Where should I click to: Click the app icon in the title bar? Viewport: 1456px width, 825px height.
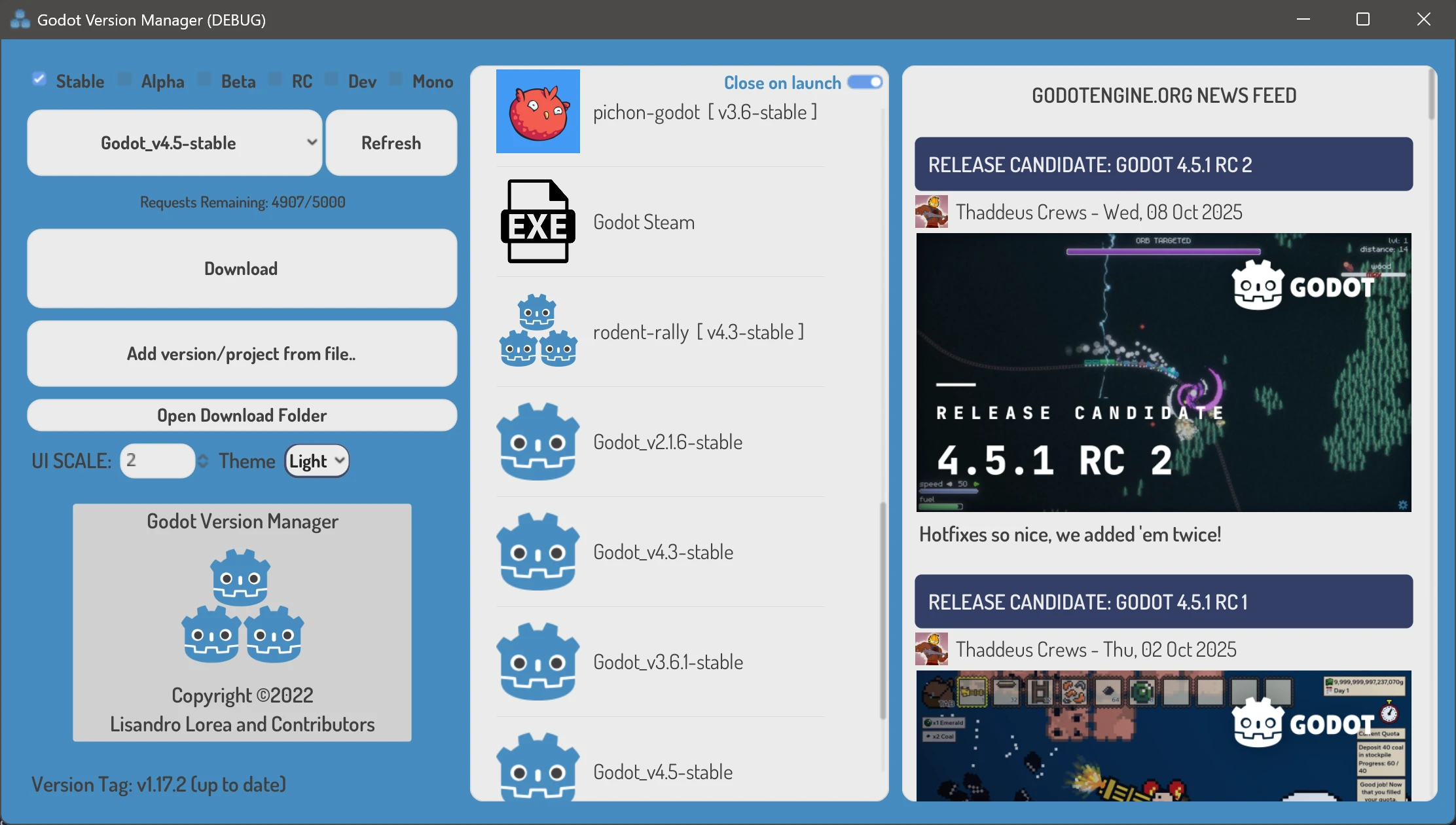click(x=20, y=20)
